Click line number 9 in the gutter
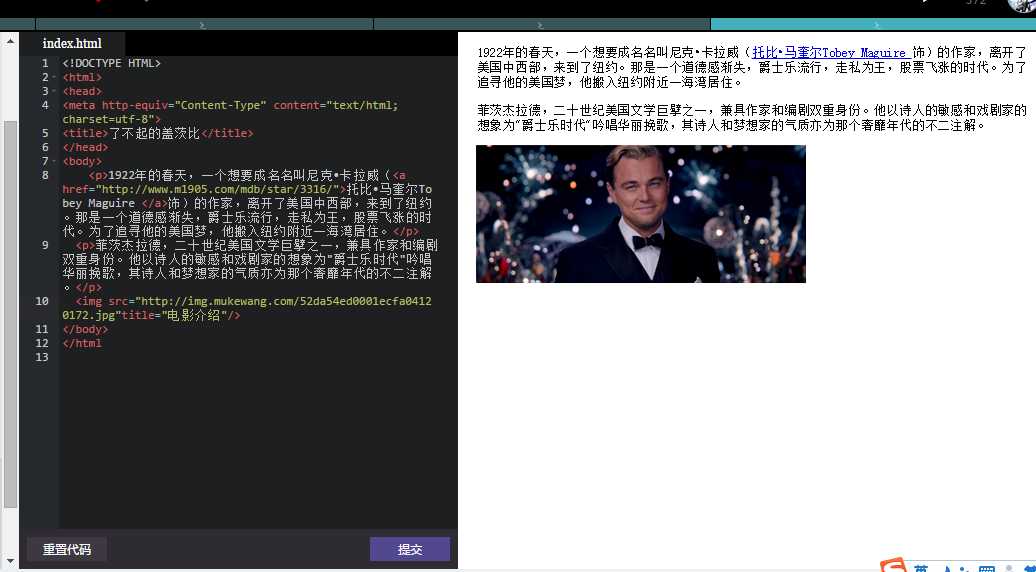The image size is (1036, 572). pyautogui.click(x=45, y=245)
